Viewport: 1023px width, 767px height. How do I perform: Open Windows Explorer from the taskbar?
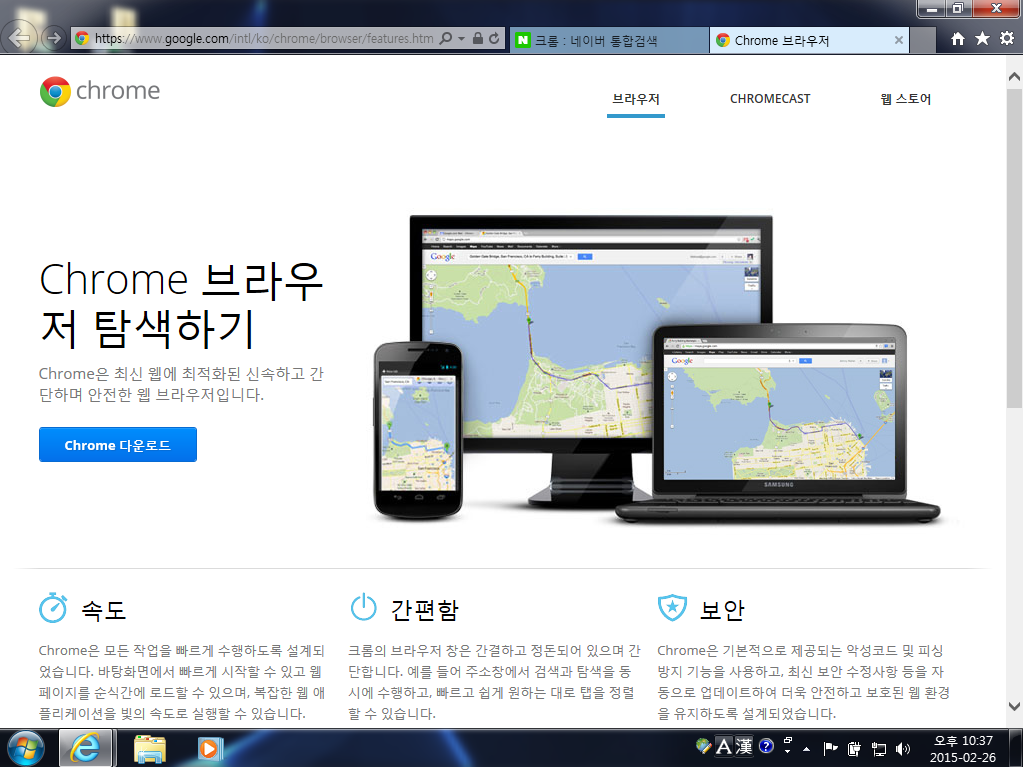(x=150, y=748)
